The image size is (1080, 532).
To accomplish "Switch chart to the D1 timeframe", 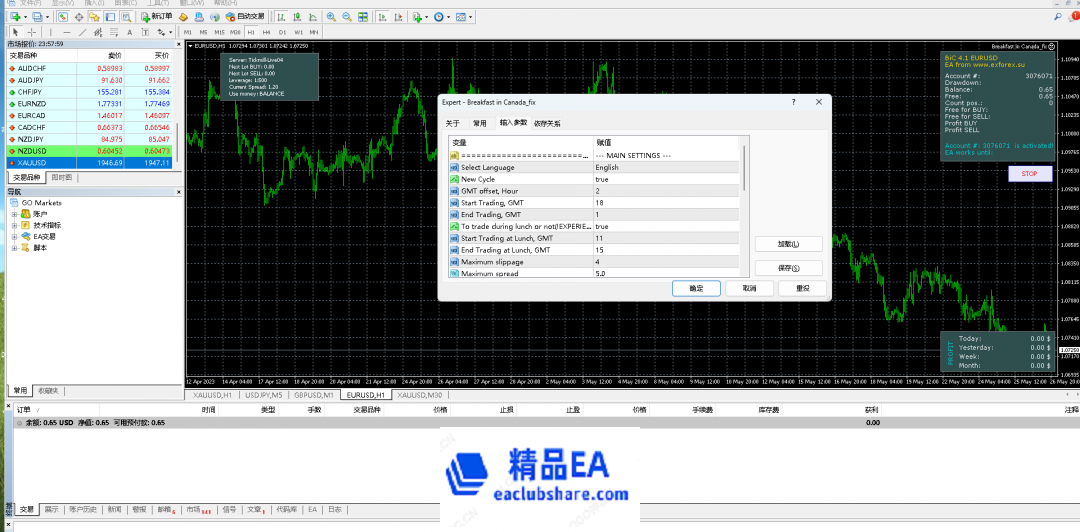I will [x=282, y=32].
